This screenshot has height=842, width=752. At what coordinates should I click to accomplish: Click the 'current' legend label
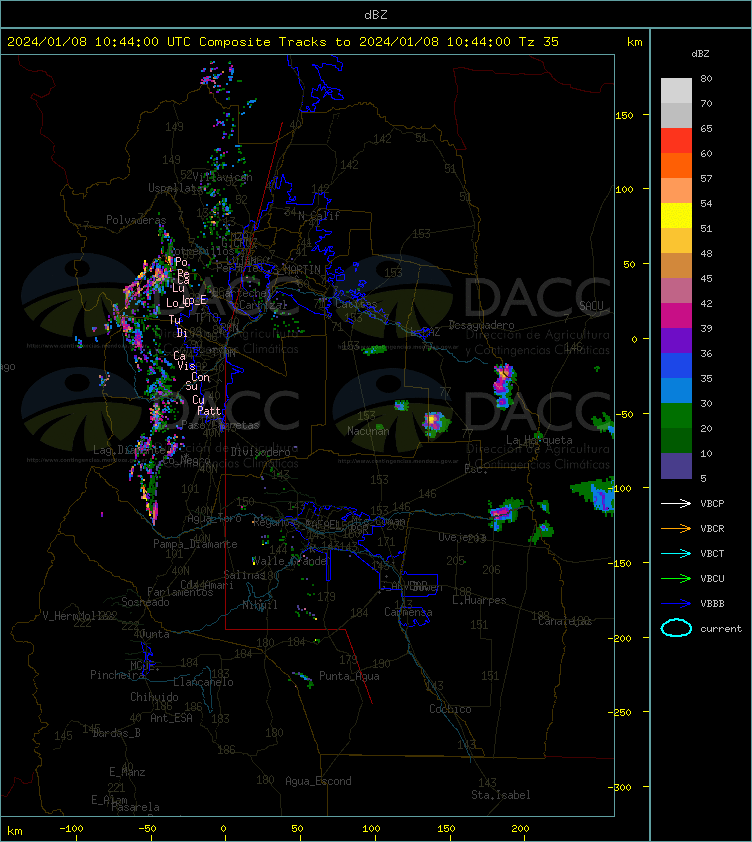721,628
